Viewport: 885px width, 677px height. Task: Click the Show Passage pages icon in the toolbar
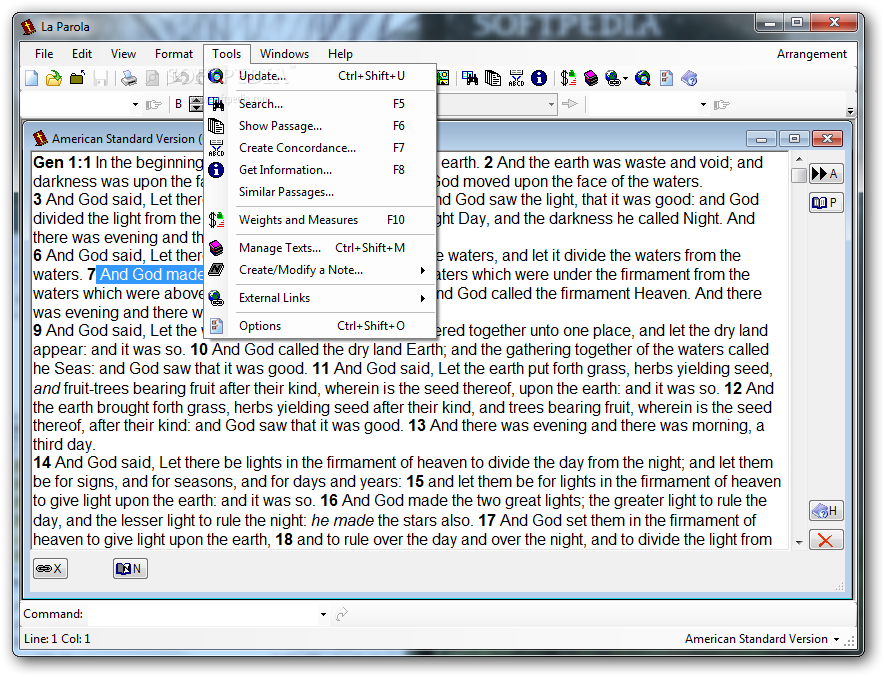pyautogui.click(x=493, y=78)
